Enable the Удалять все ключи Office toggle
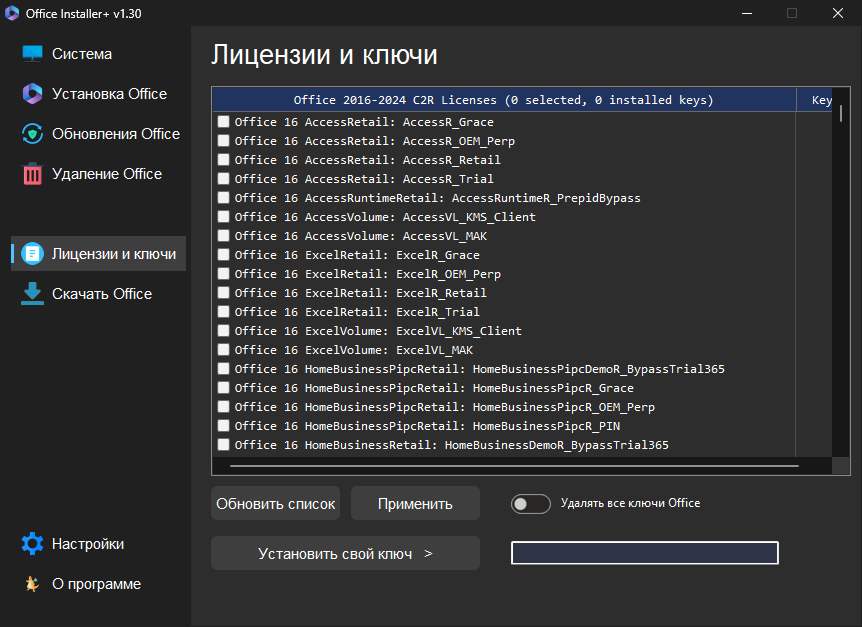The height and width of the screenshot is (627, 862). point(530,504)
